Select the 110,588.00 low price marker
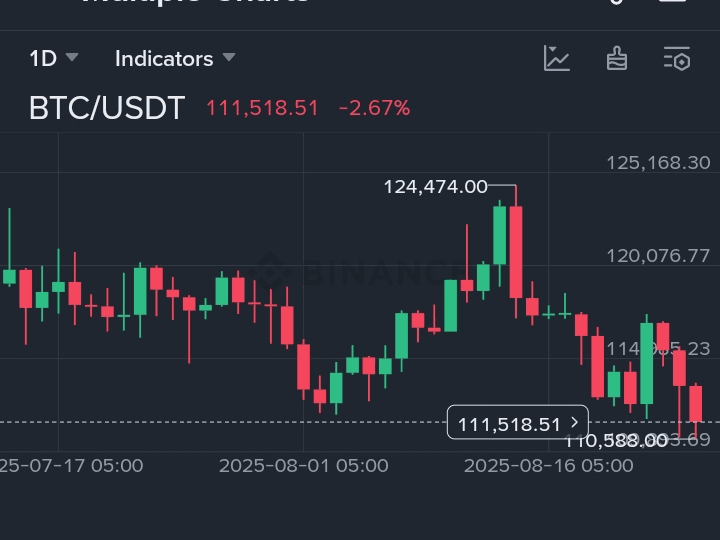This screenshot has width=720, height=540. (x=616, y=440)
